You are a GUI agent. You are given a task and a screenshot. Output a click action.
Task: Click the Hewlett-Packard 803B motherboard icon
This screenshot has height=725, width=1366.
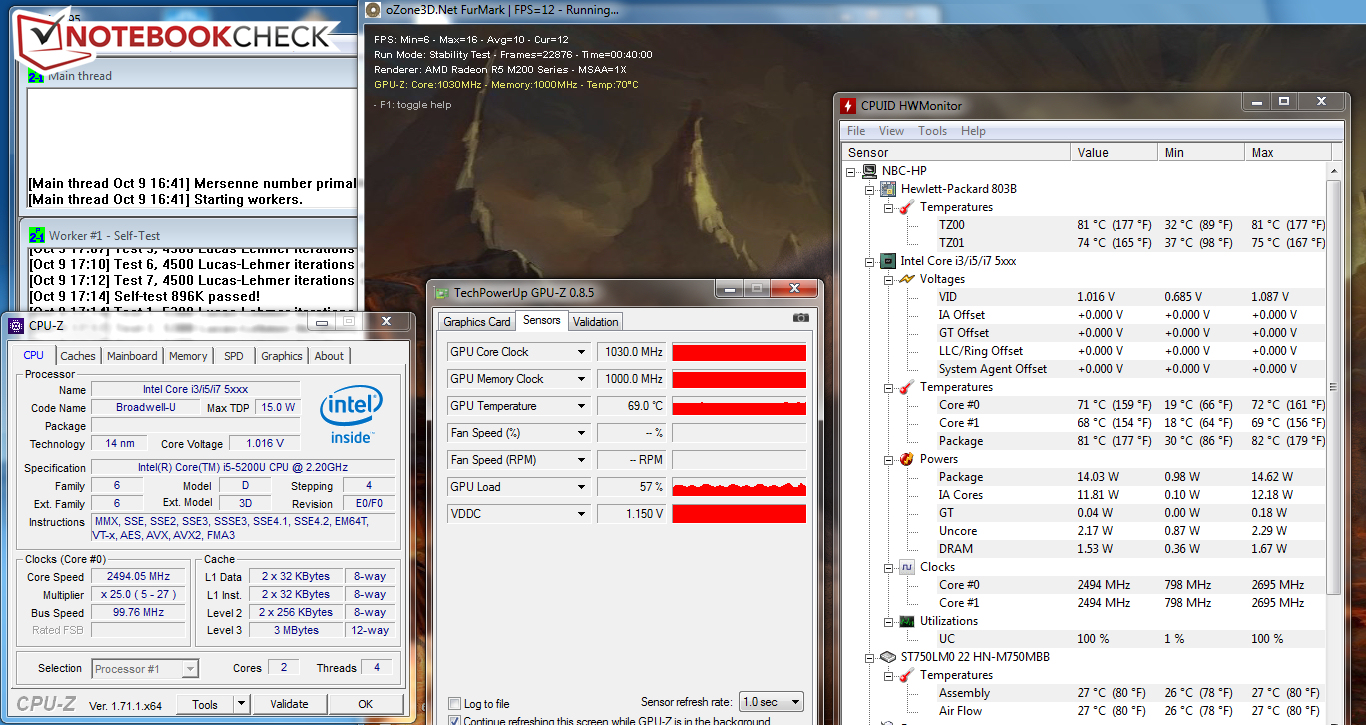pyautogui.click(x=888, y=189)
